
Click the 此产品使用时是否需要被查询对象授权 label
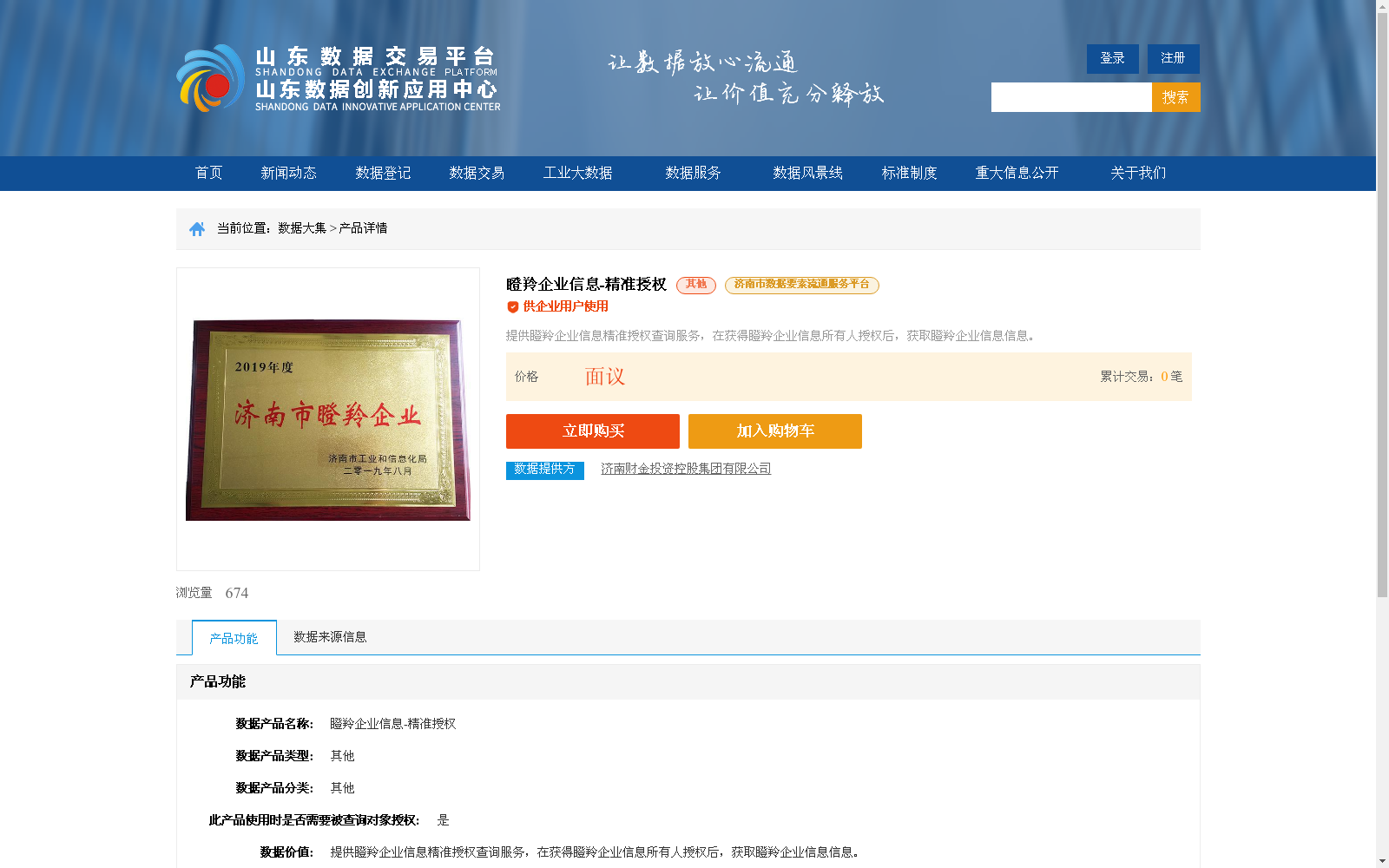pyautogui.click(x=314, y=820)
